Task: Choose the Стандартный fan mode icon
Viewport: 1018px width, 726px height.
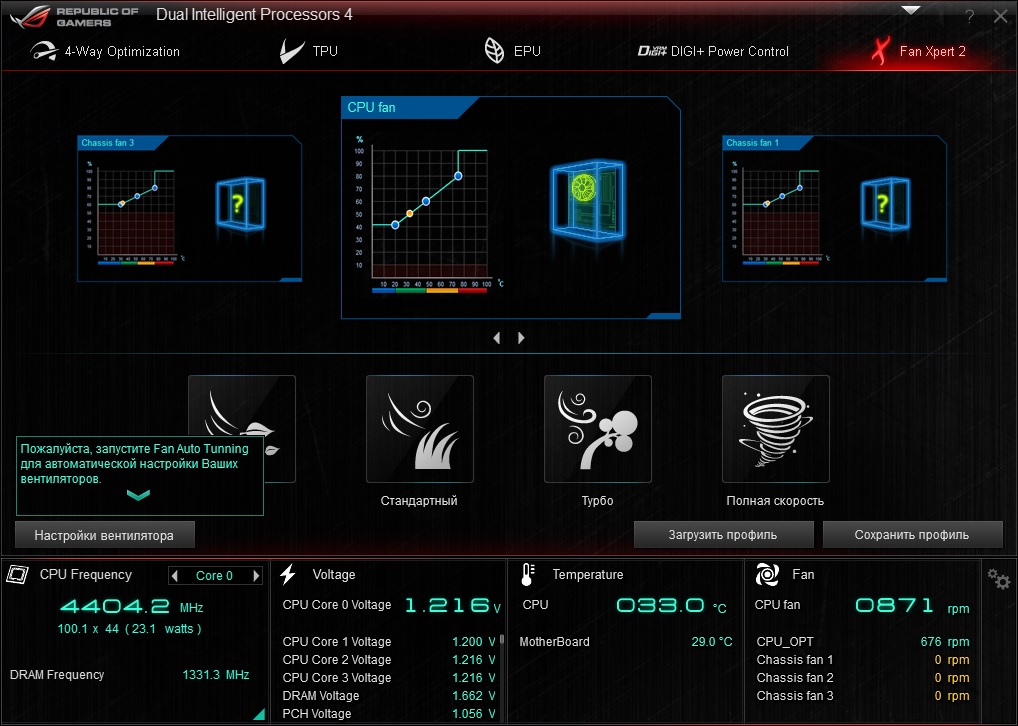Action: (x=419, y=429)
